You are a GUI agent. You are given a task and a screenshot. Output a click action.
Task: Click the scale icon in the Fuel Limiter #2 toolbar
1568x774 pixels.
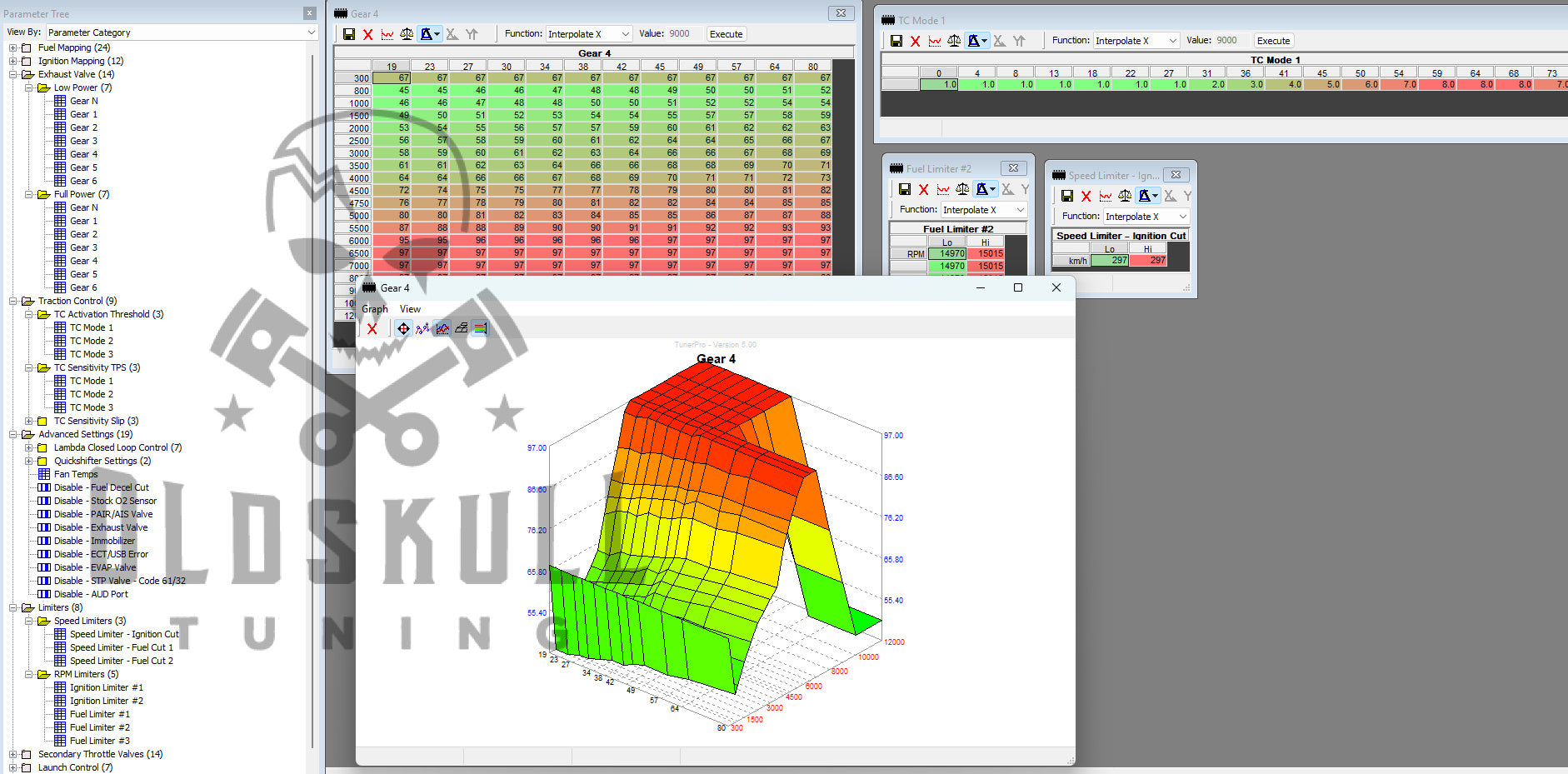tap(962, 189)
